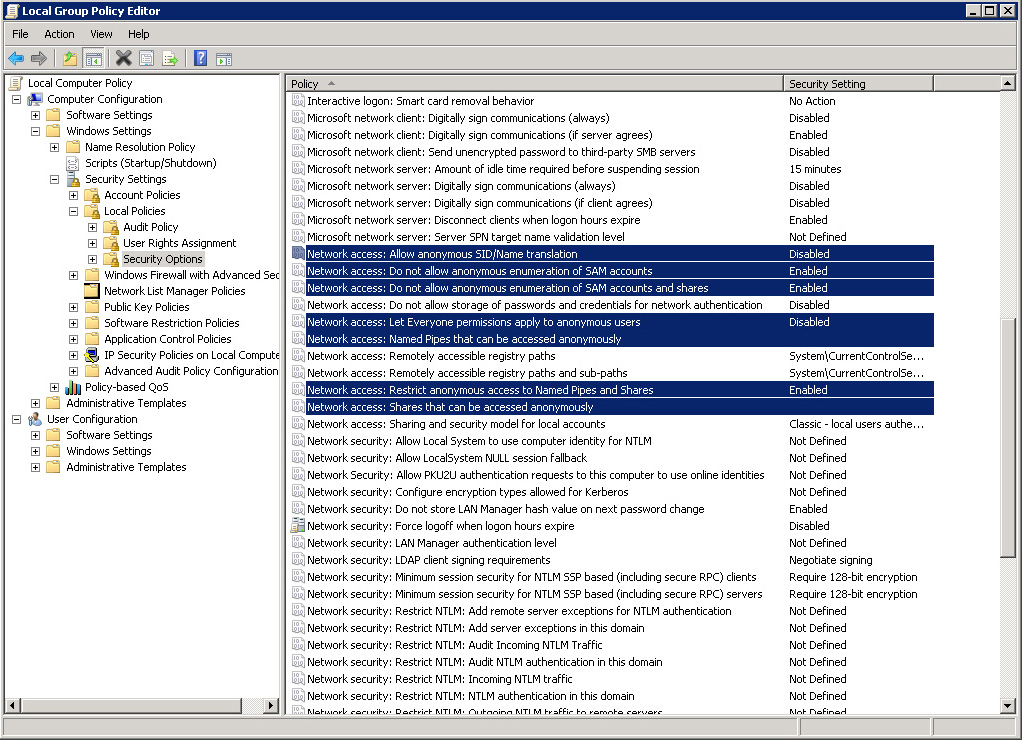The height and width of the screenshot is (740, 1022).
Task: Click the Up one level folder icon
Action: tap(70, 59)
